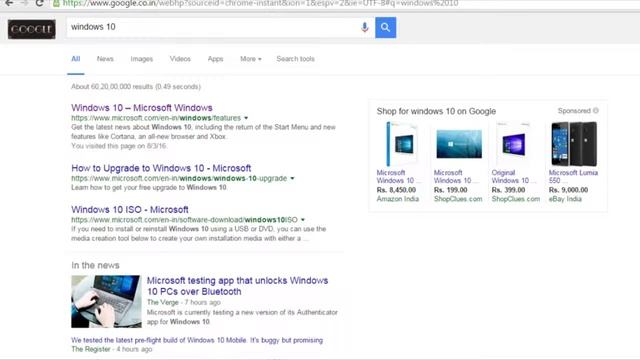
Task: Open Microsoft Lumia 550 listing title
Action: [x=573, y=177]
